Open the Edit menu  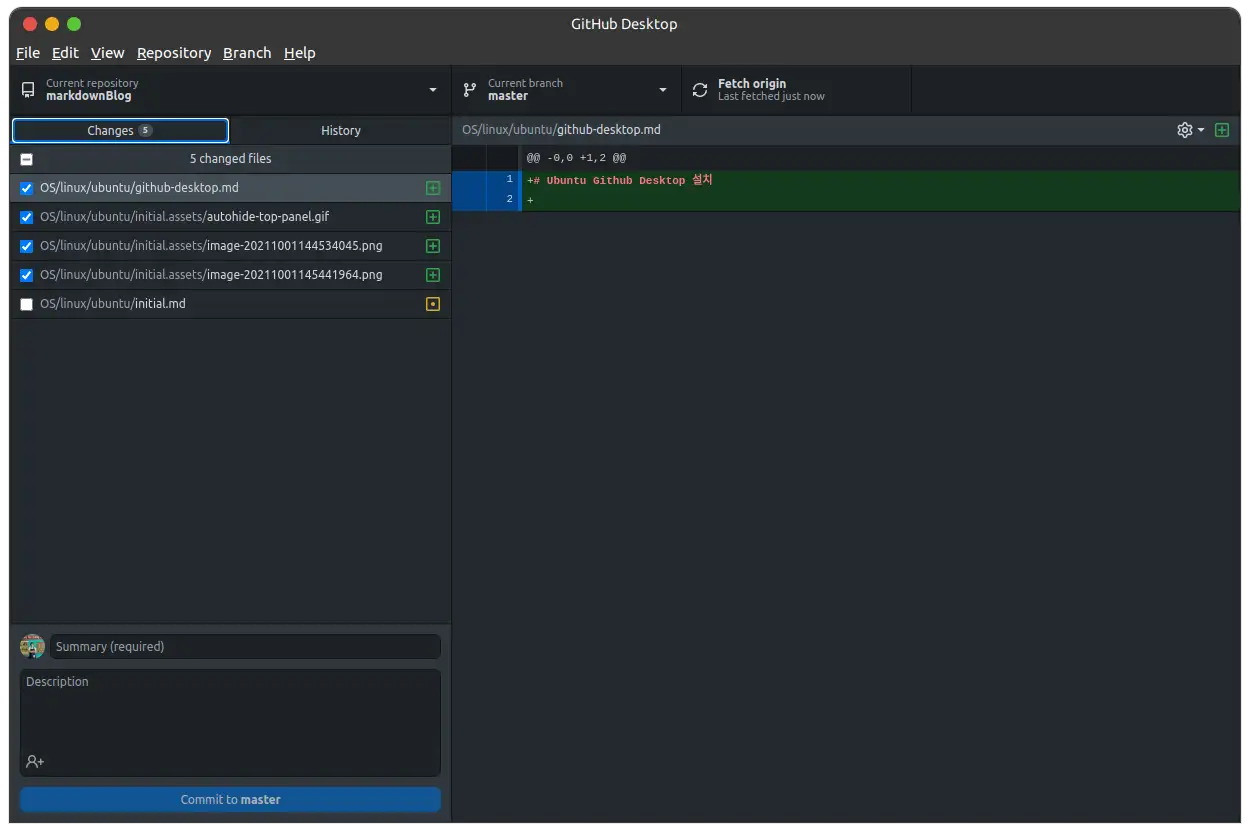[x=65, y=53]
